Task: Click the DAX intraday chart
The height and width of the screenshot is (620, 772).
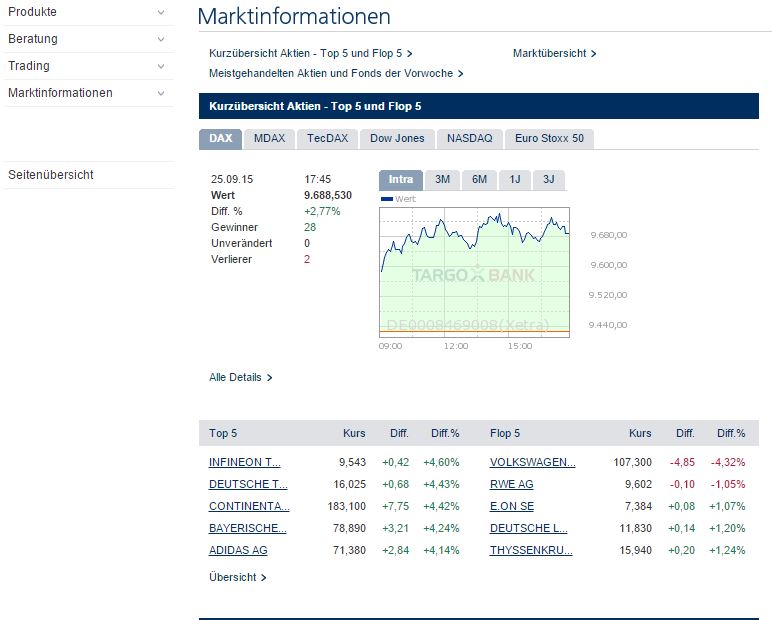Action: point(474,272)
